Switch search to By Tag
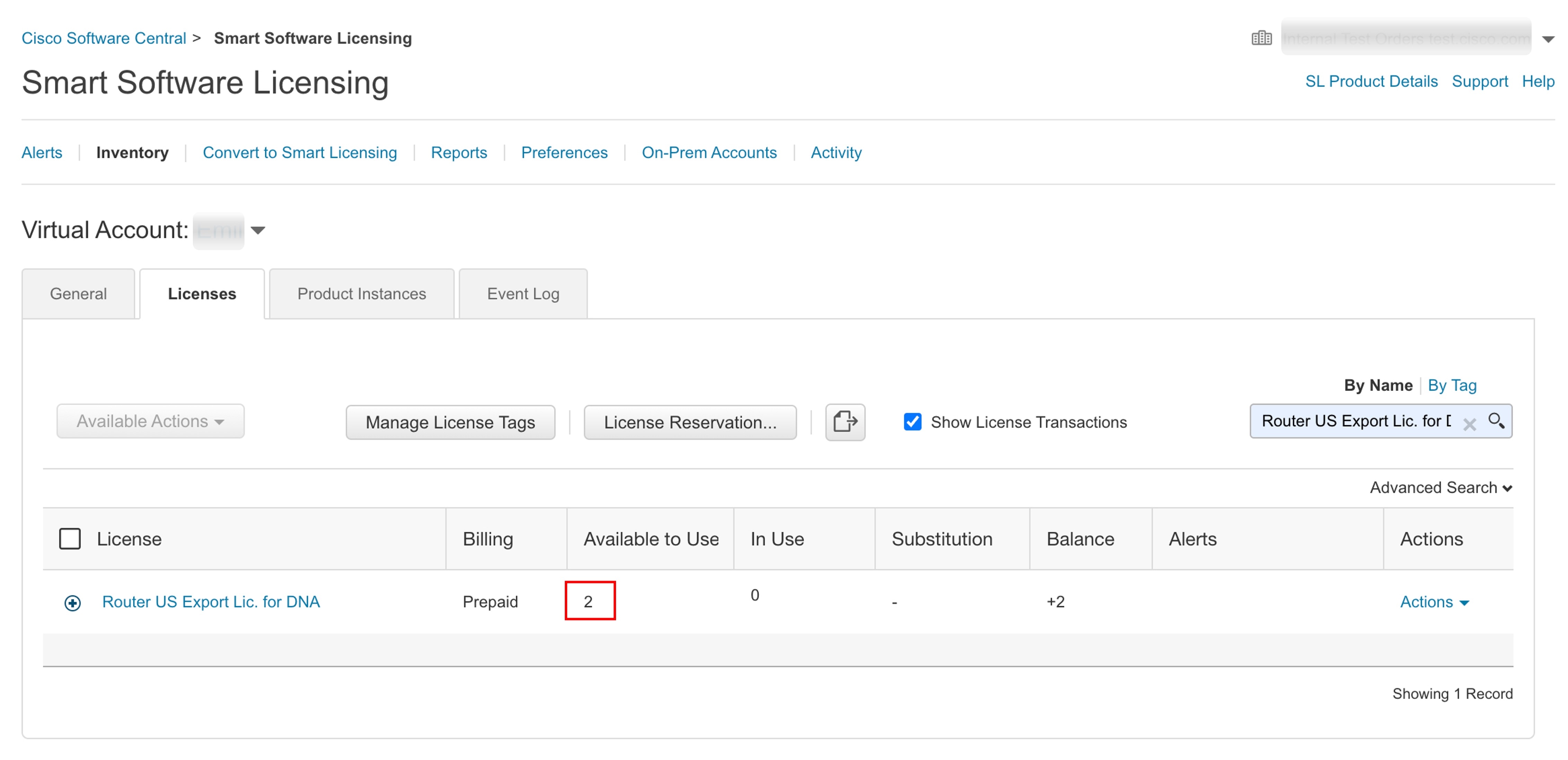This screenshot has height=760, width=1568. (x=1452, y=385)
